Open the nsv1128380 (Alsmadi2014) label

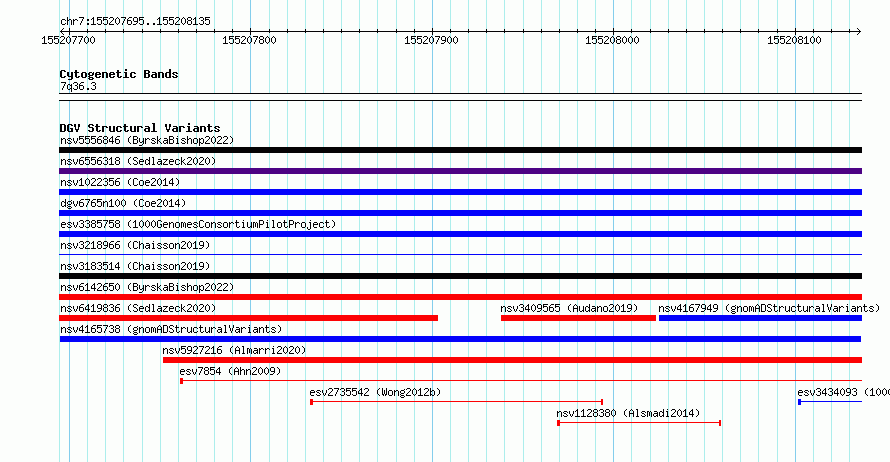[628, 413]
